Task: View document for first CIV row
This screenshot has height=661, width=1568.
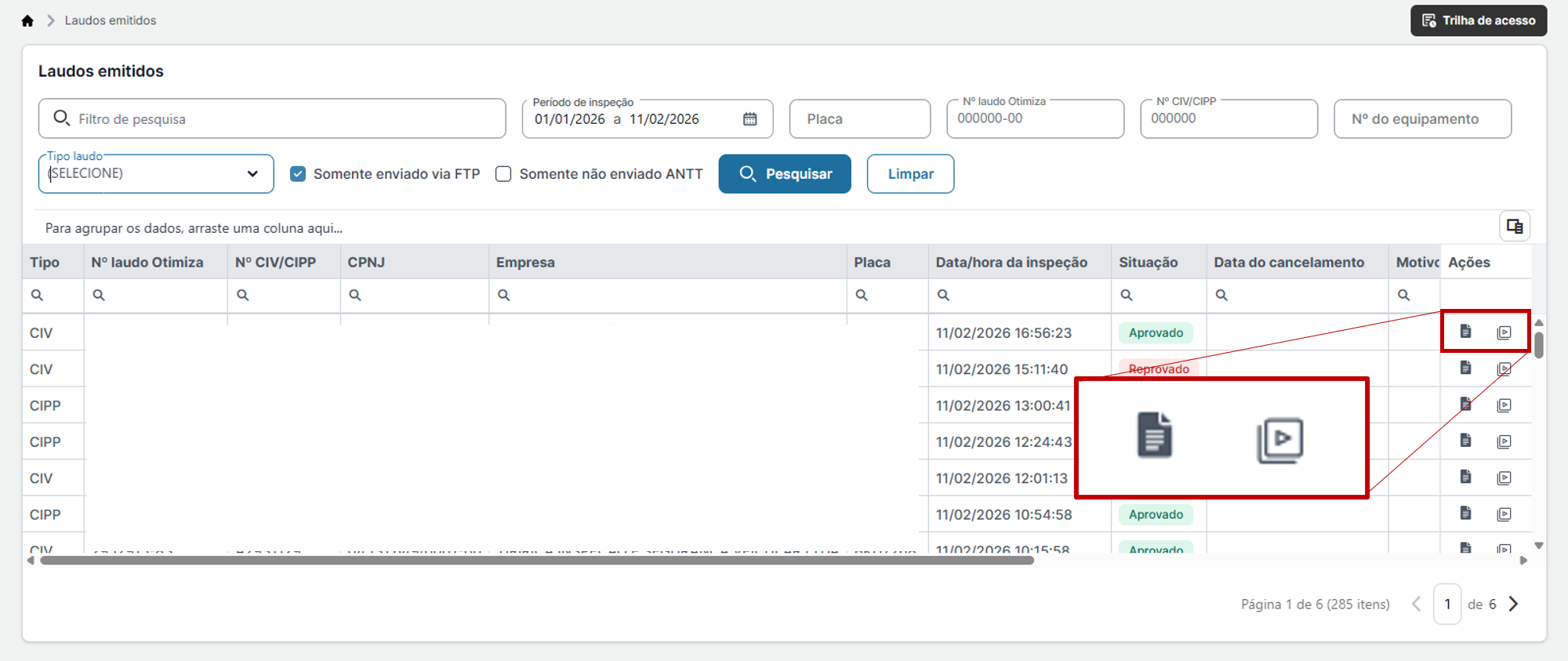Action: click(x=1465, y=332)
